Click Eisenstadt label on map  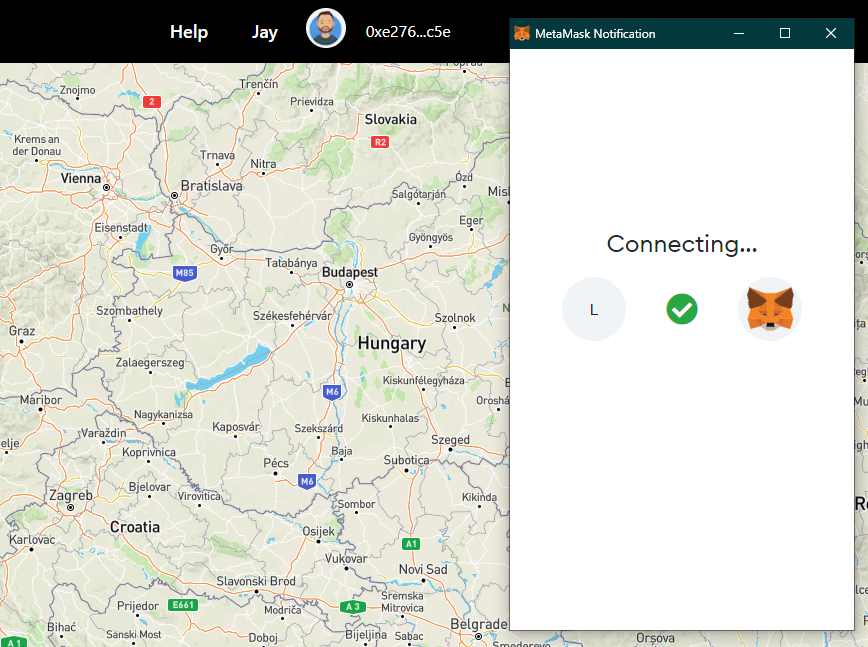[121, 227]
